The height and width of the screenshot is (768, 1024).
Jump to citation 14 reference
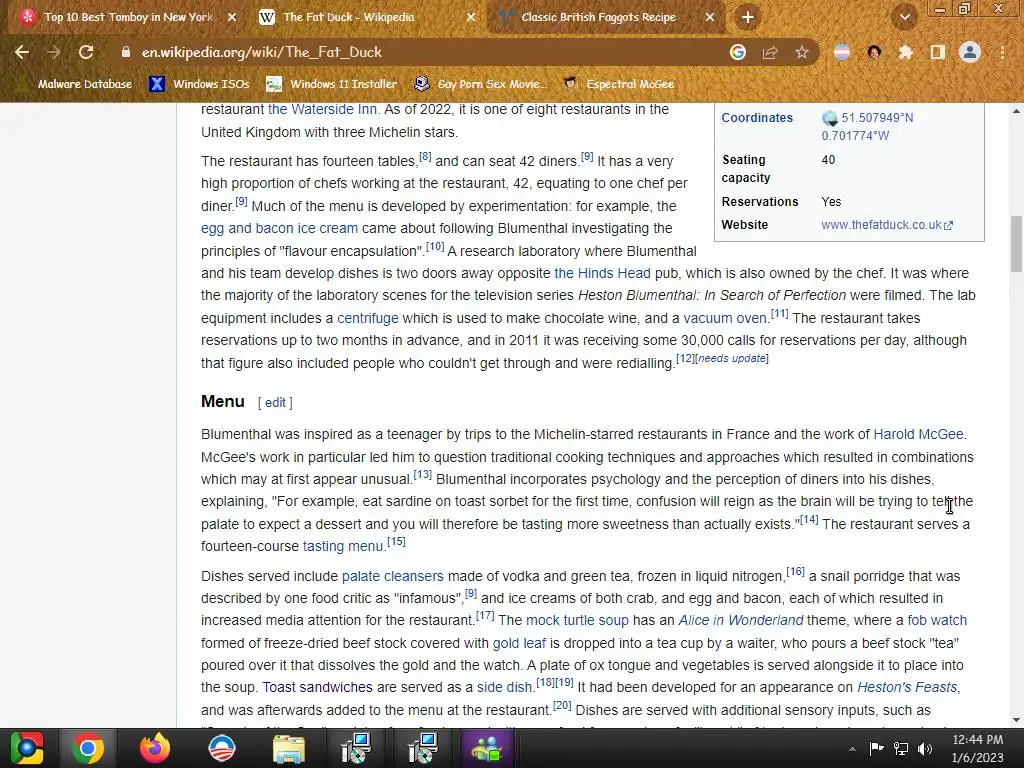(x=809, y=520)
